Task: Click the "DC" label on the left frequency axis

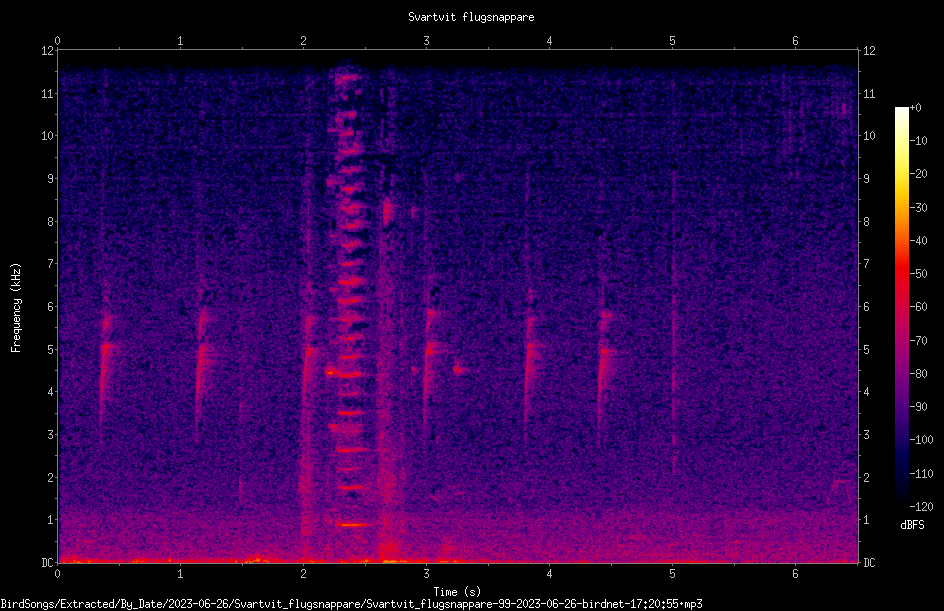Action: tap(47, 563)
